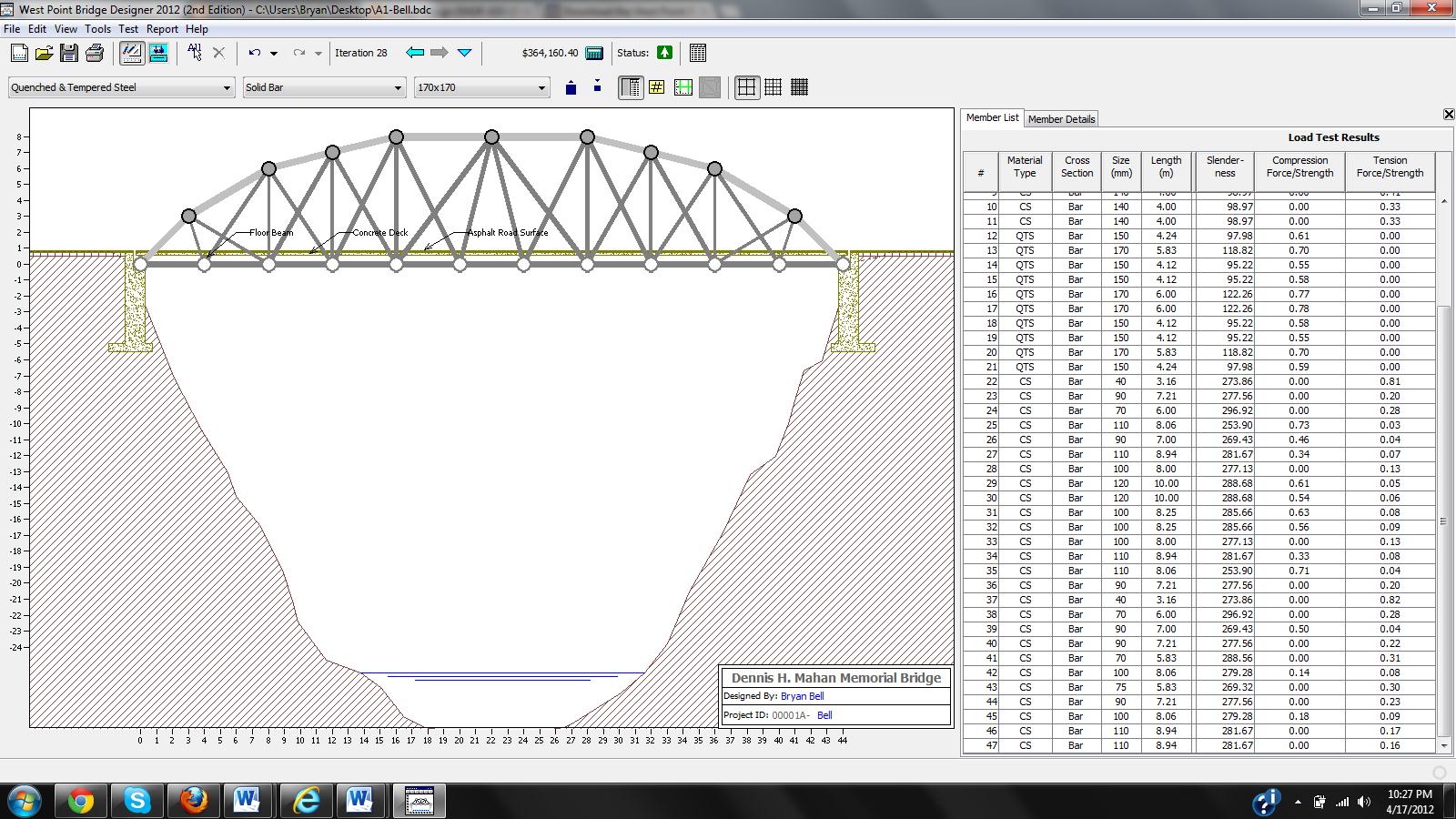The image size is (1456, 819).
Task: Open the Solid Bar cross-section dropdown
Action: [324, 87]
